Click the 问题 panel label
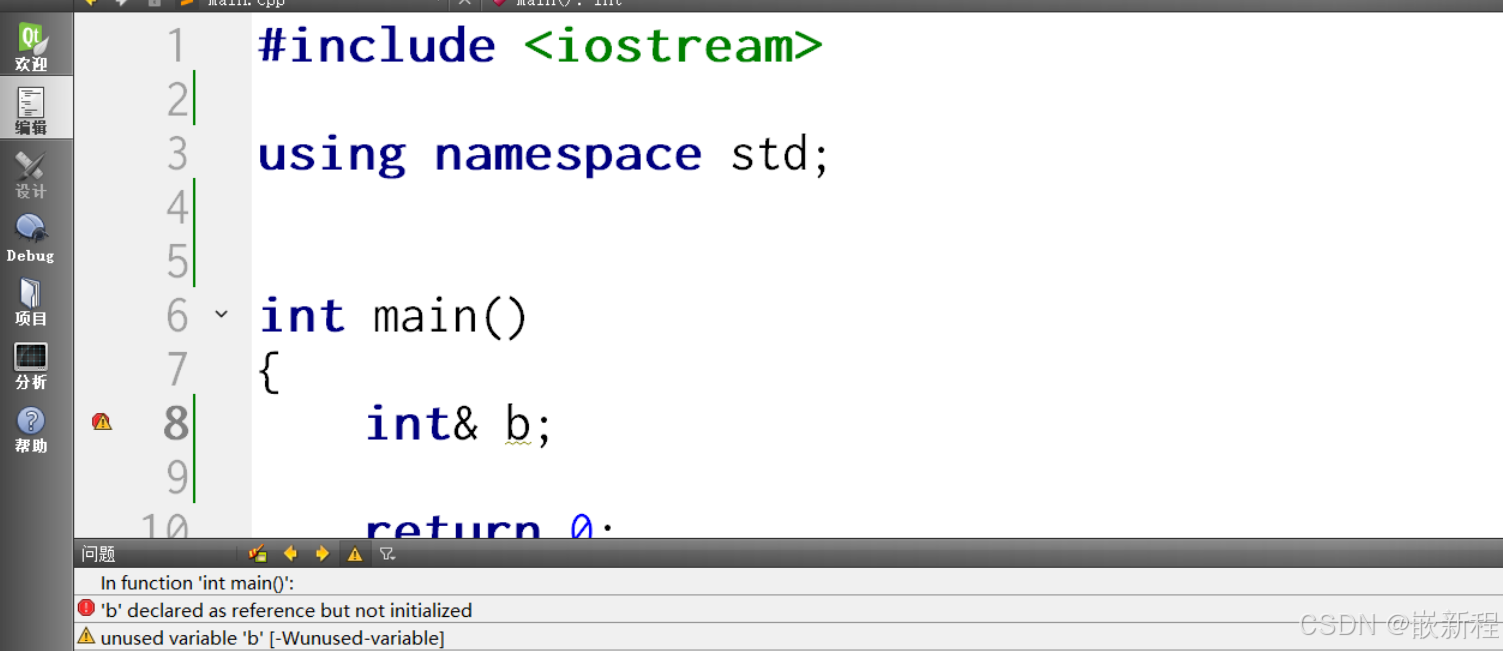The image size is (1503, 651). 96,553
